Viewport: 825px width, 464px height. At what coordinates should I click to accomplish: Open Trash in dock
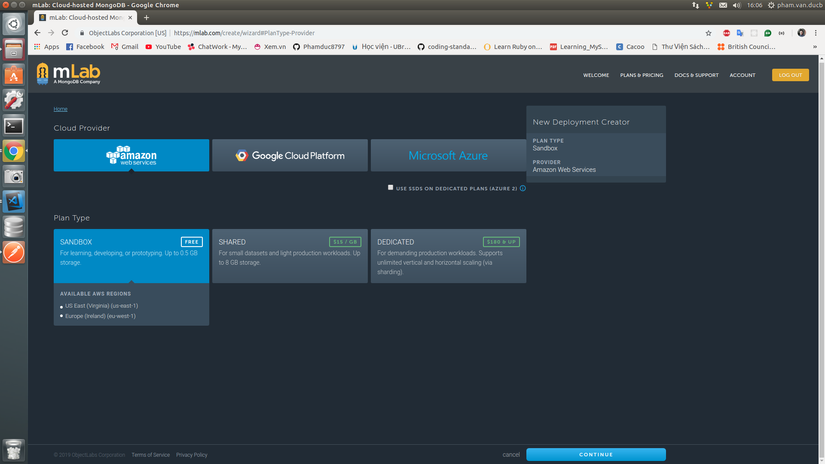[x=14, y=450]
